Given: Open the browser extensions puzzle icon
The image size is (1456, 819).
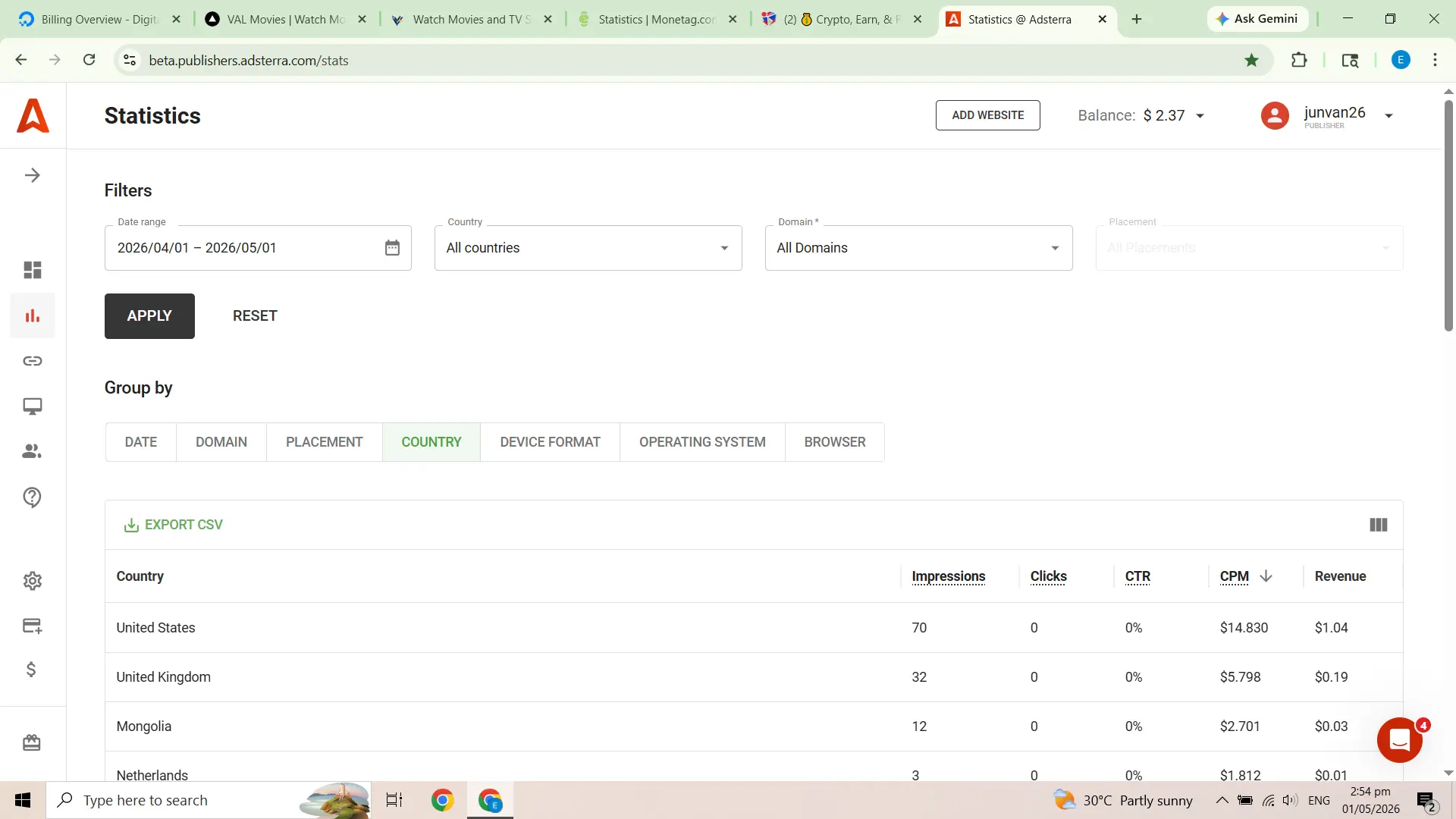Looking at the screenshot, I should point(1299,60).
